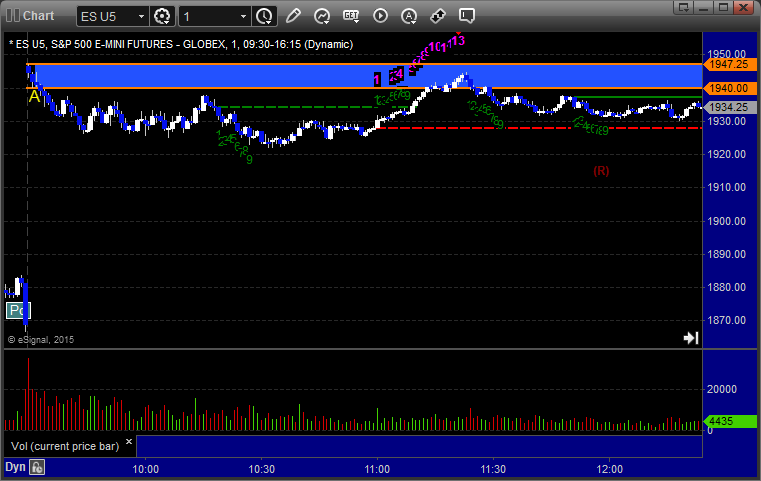The height and width of the screenshot is (481, 761).
Task: Click the trade arrows icon
Action: (x=438, y=16)
